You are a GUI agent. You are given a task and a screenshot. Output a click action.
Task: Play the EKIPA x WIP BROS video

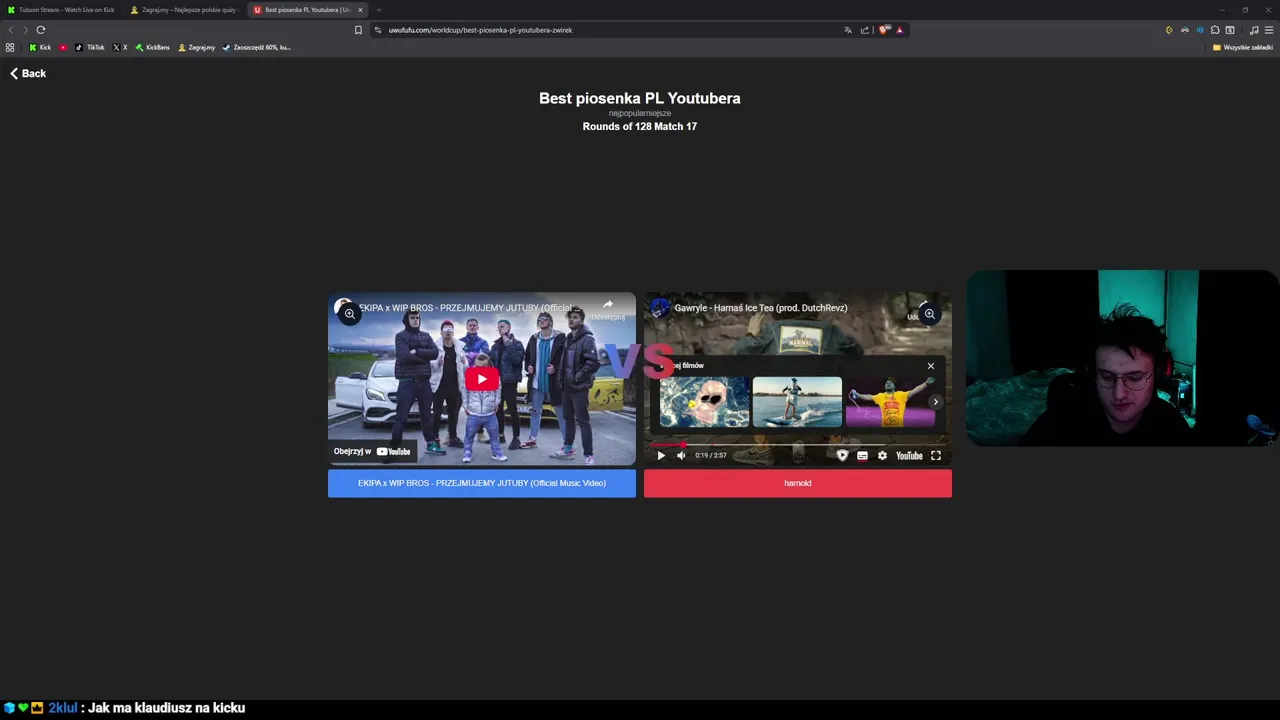pos(482,379)
